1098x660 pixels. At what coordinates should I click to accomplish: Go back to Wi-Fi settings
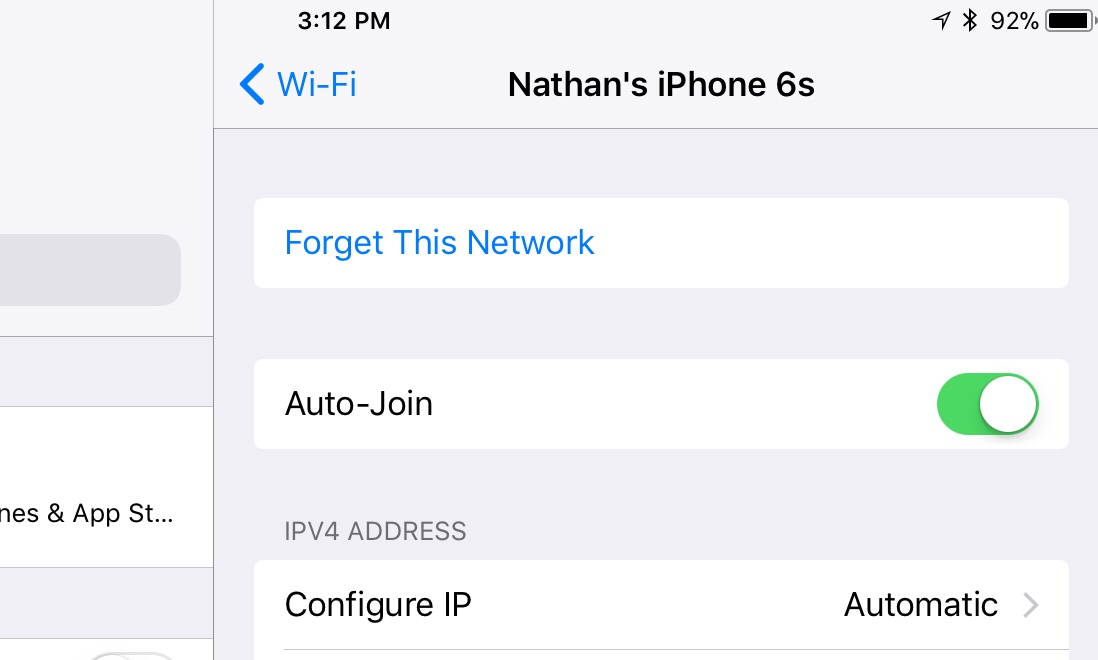point(298,84)
